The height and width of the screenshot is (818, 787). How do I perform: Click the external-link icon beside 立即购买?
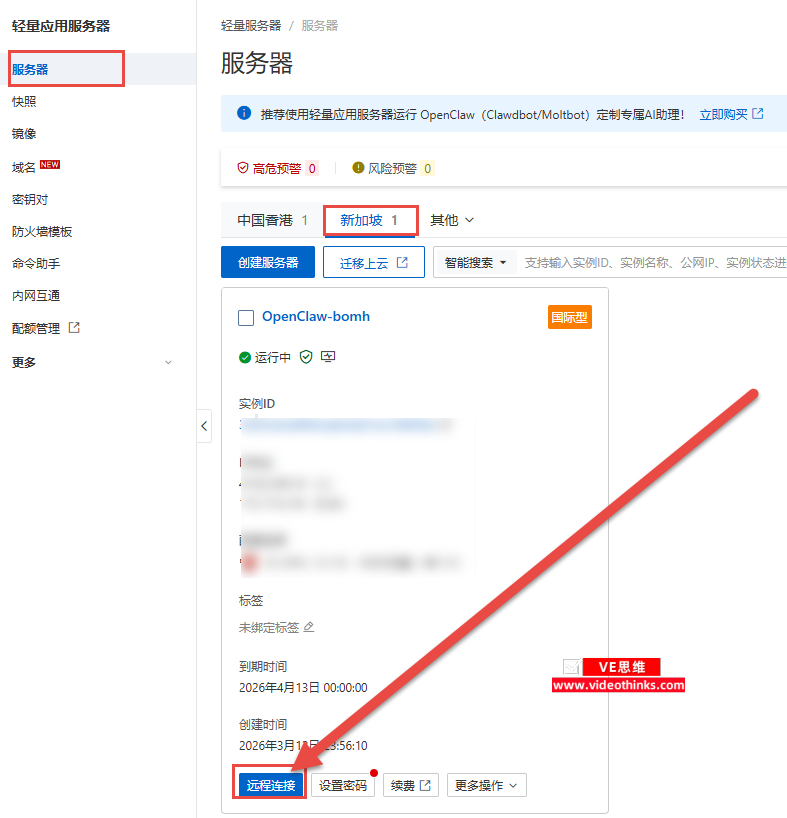point(758,113)
